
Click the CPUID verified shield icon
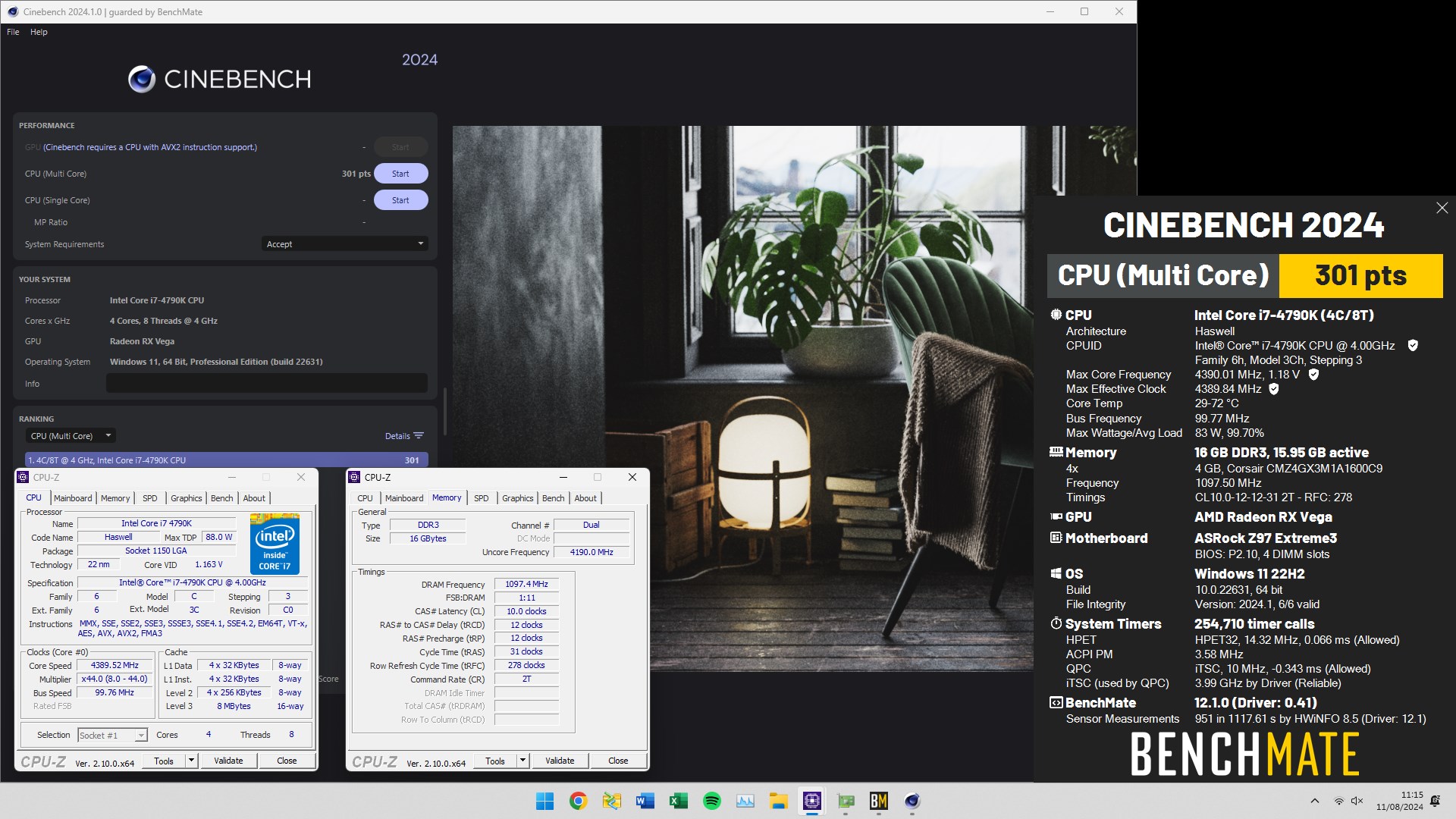1413,346
